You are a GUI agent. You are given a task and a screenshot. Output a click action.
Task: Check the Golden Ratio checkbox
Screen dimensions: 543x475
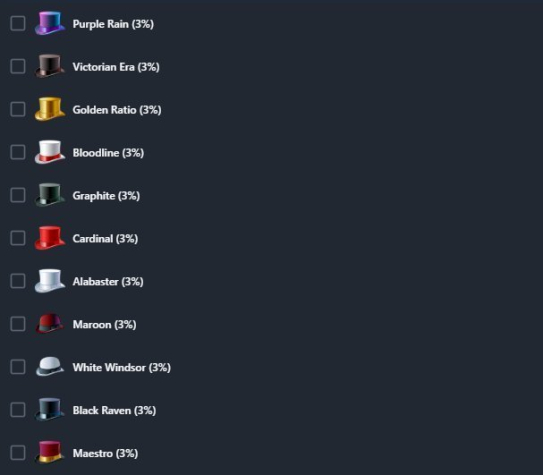coord(18,109)
